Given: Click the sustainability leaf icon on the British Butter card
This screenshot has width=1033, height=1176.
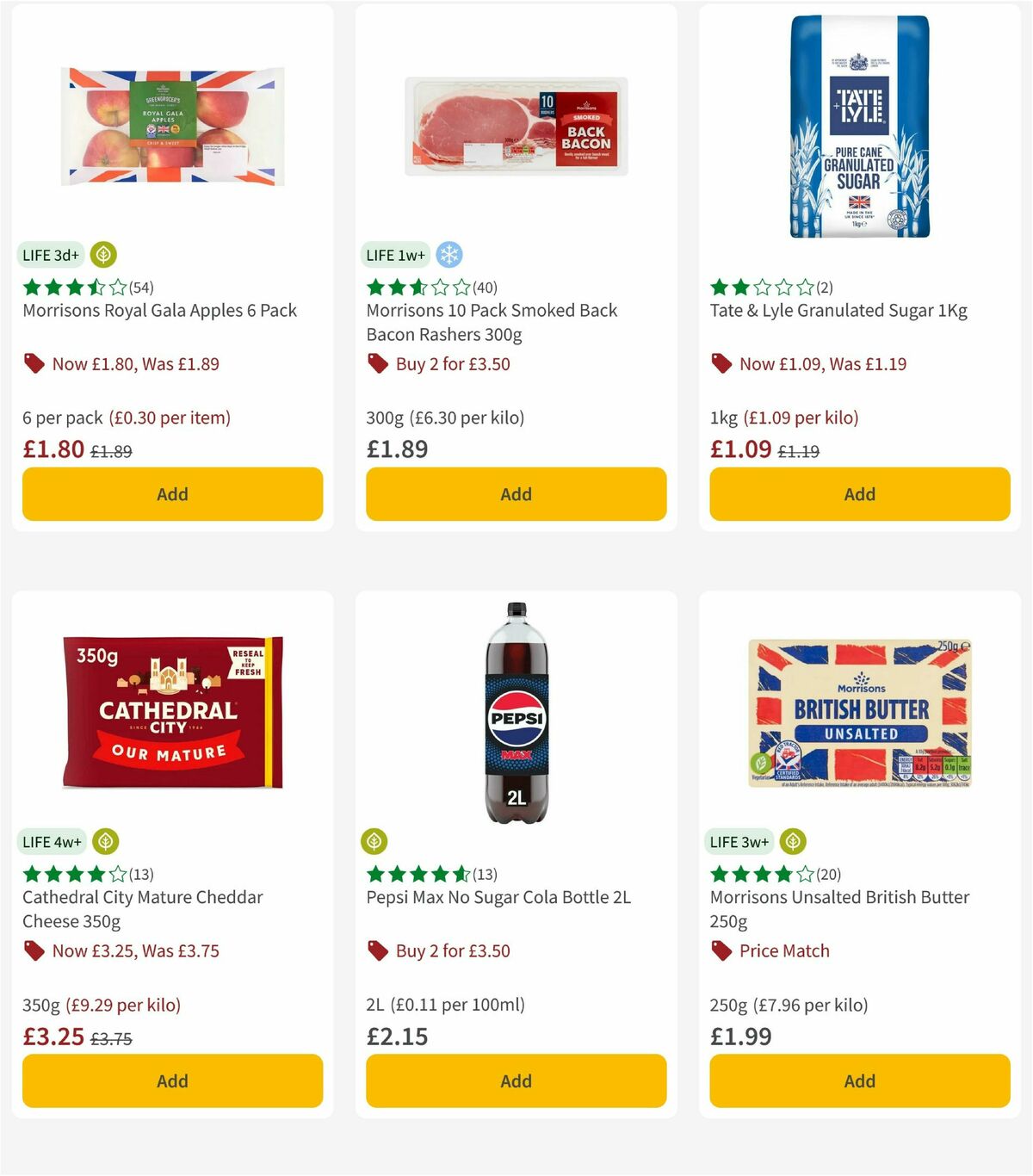Looking at the screenshot, I should pyautogui.click(x=791, y=842).
